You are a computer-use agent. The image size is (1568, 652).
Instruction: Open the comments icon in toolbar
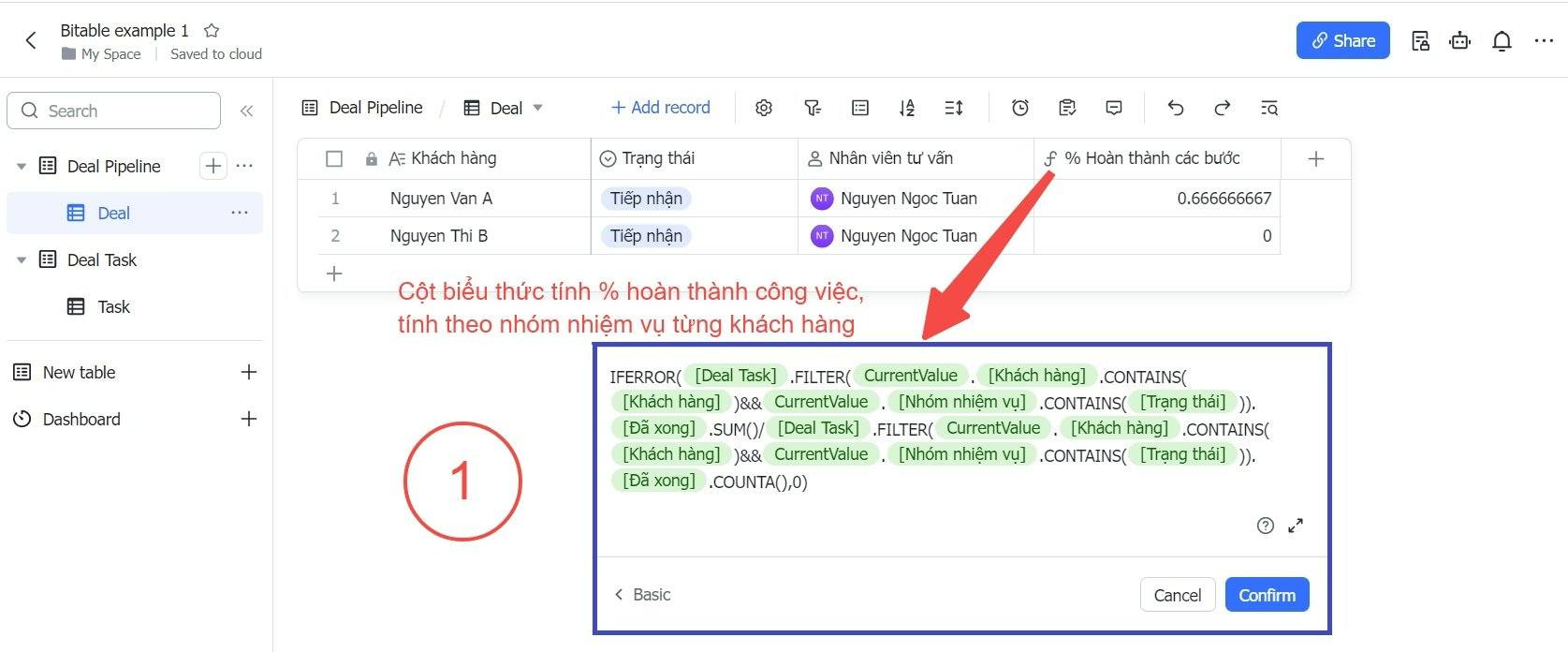pos(1114,108)
